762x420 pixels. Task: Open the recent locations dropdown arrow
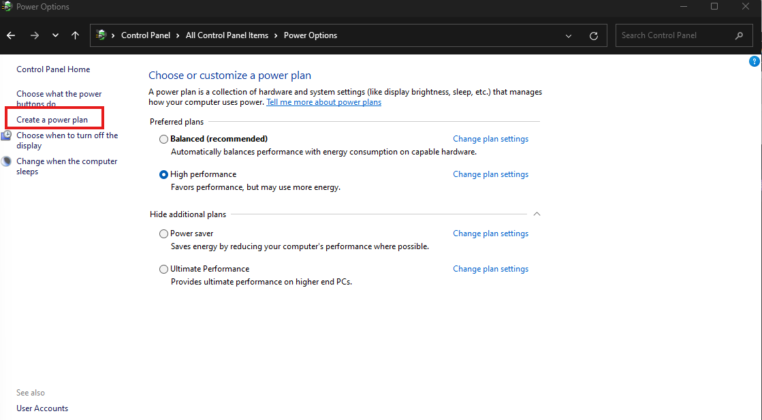click(55, 35)
